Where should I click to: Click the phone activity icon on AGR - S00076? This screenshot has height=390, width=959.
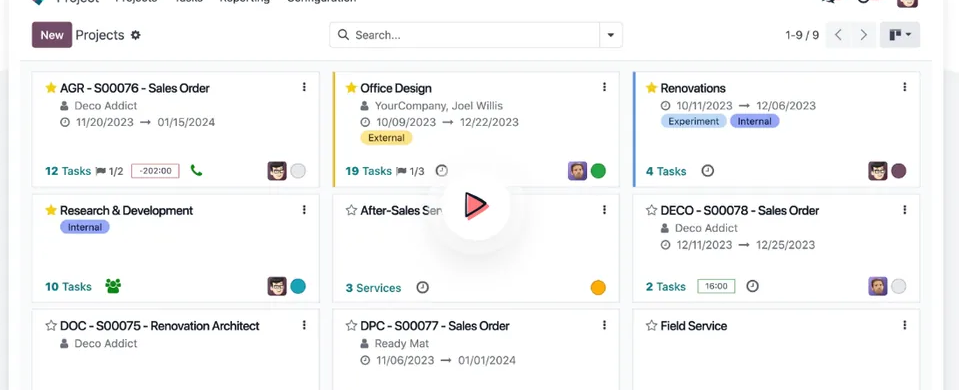[x=196, y=171]
